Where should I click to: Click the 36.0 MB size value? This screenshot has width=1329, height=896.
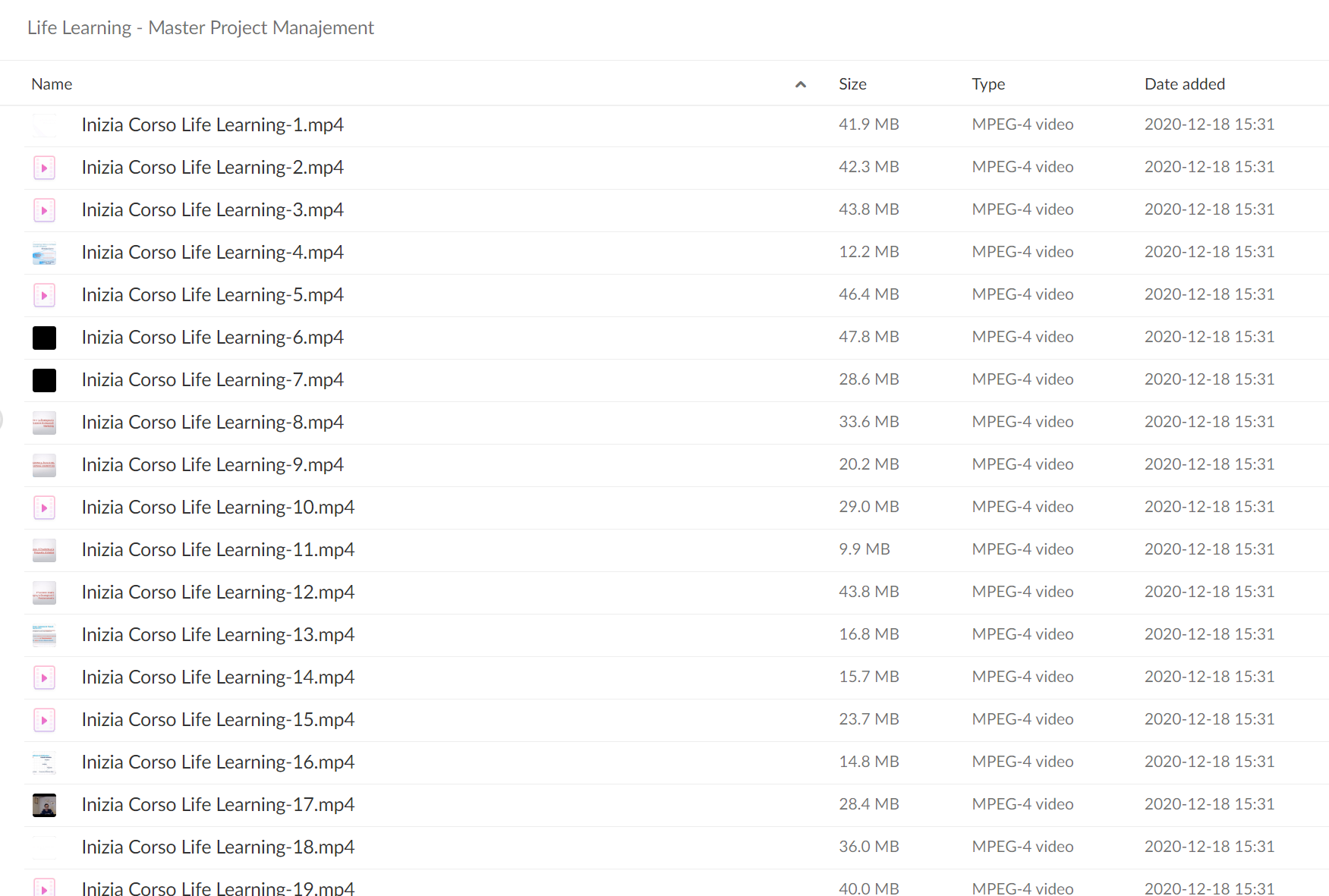tap(868, 847)
